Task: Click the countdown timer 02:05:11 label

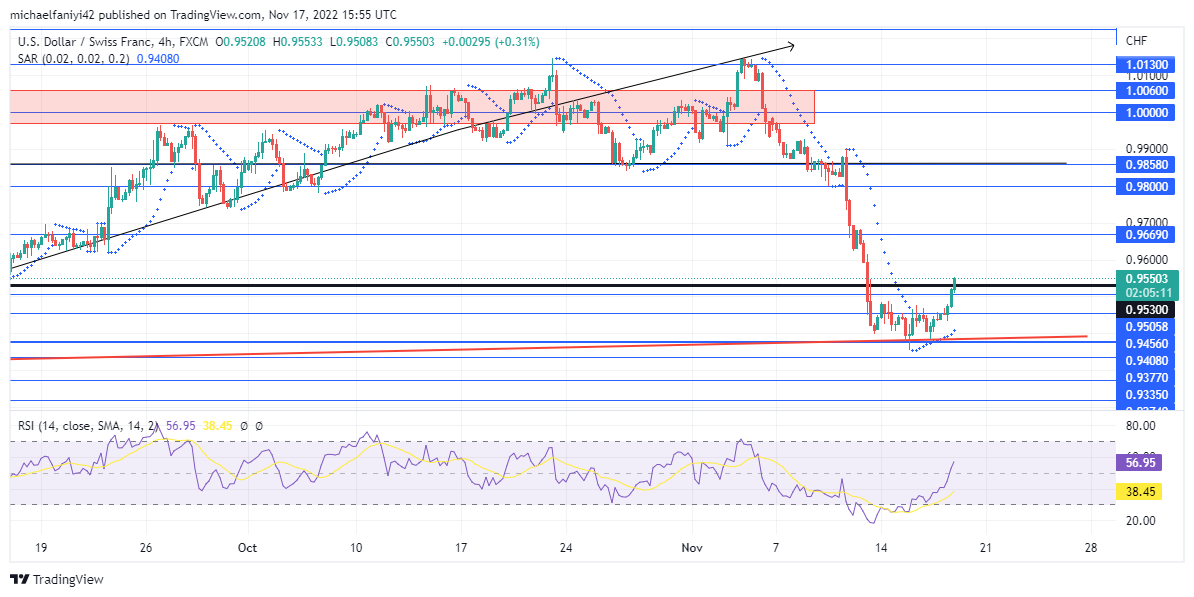Action: (x=1147, y=292)
